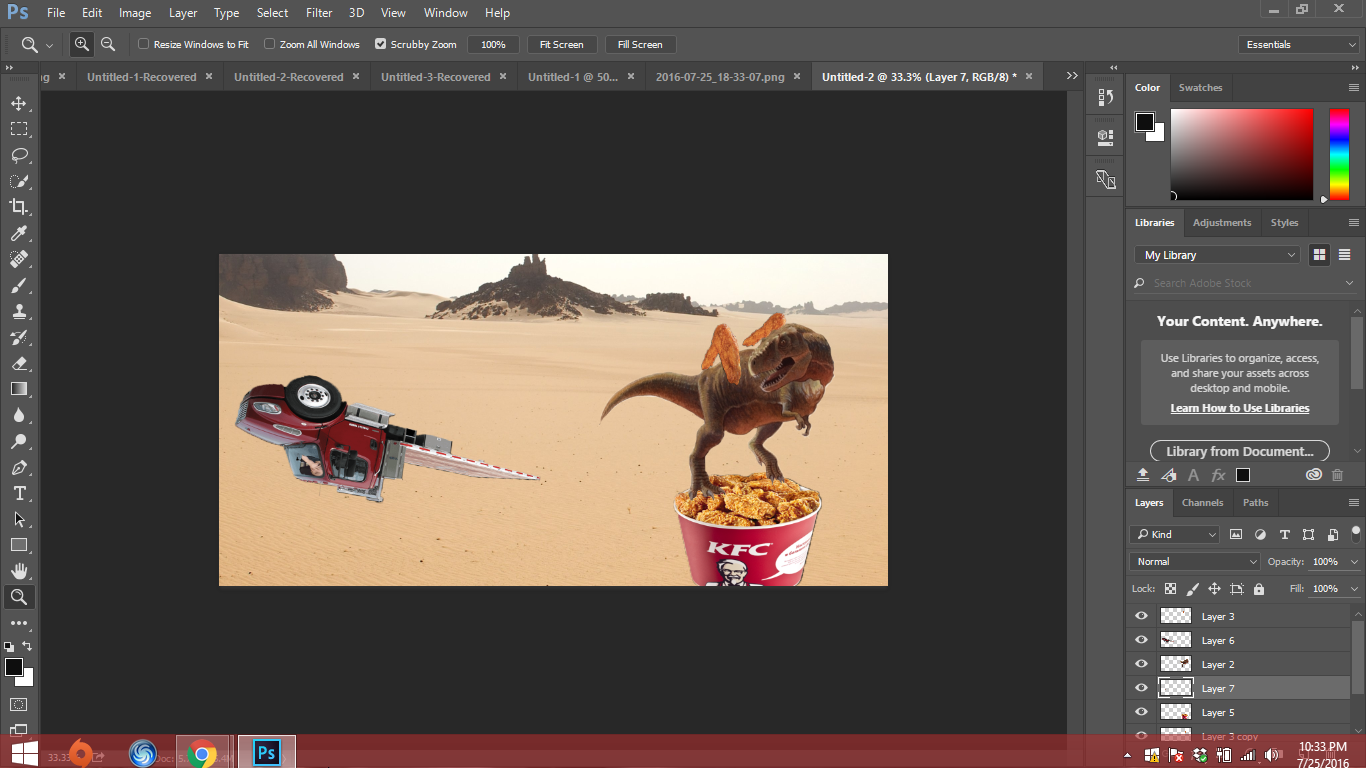Viewport: 1366px width, 768px height.
Task: Open the Filter menu
Action: (319, 13)
